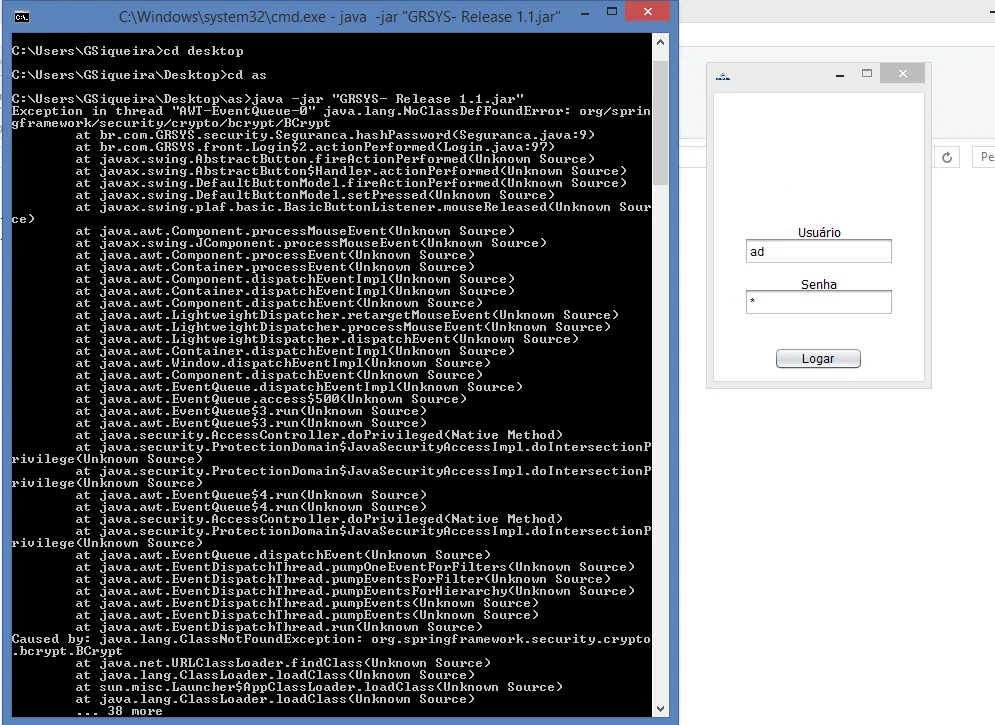Image resolution: width=995 pixels, height=725 pixels.
Task: Click the EventDispatchThread.run stack line
Action: click(283, 627)
